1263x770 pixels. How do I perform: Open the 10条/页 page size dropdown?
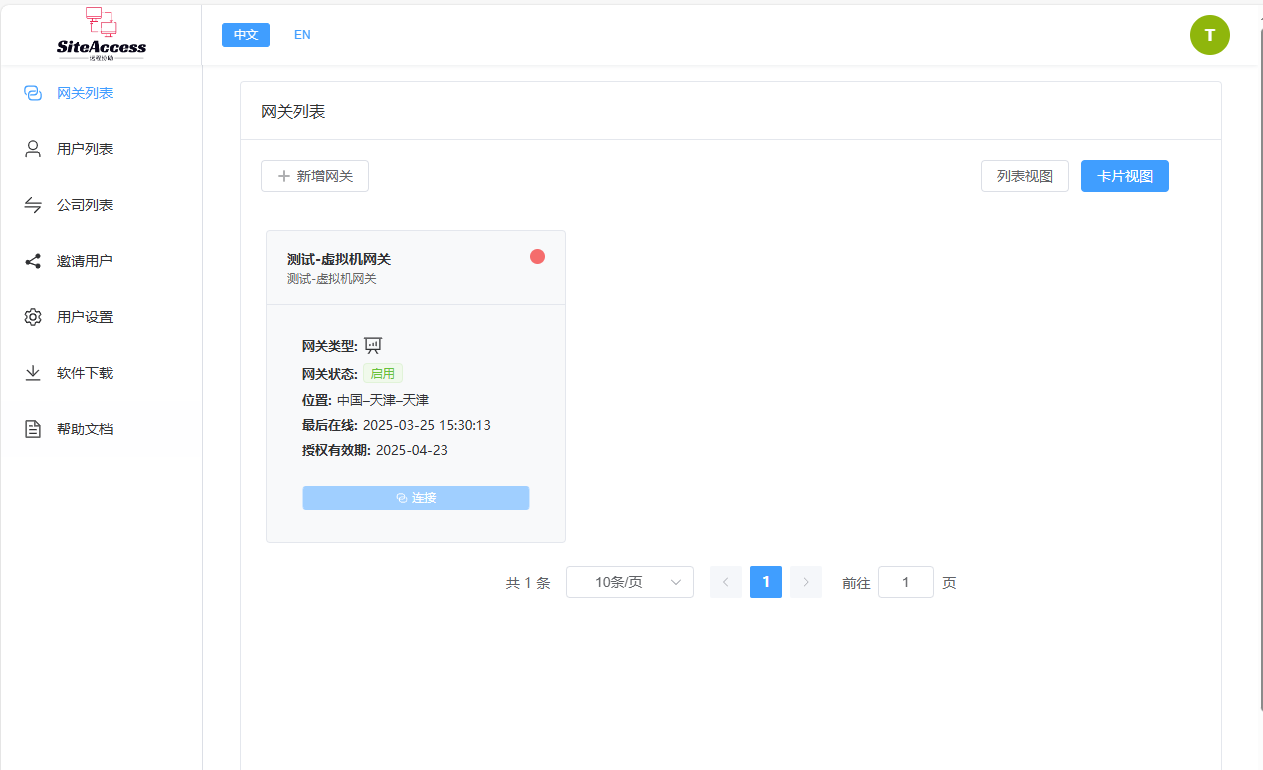[x=630, y=582]
